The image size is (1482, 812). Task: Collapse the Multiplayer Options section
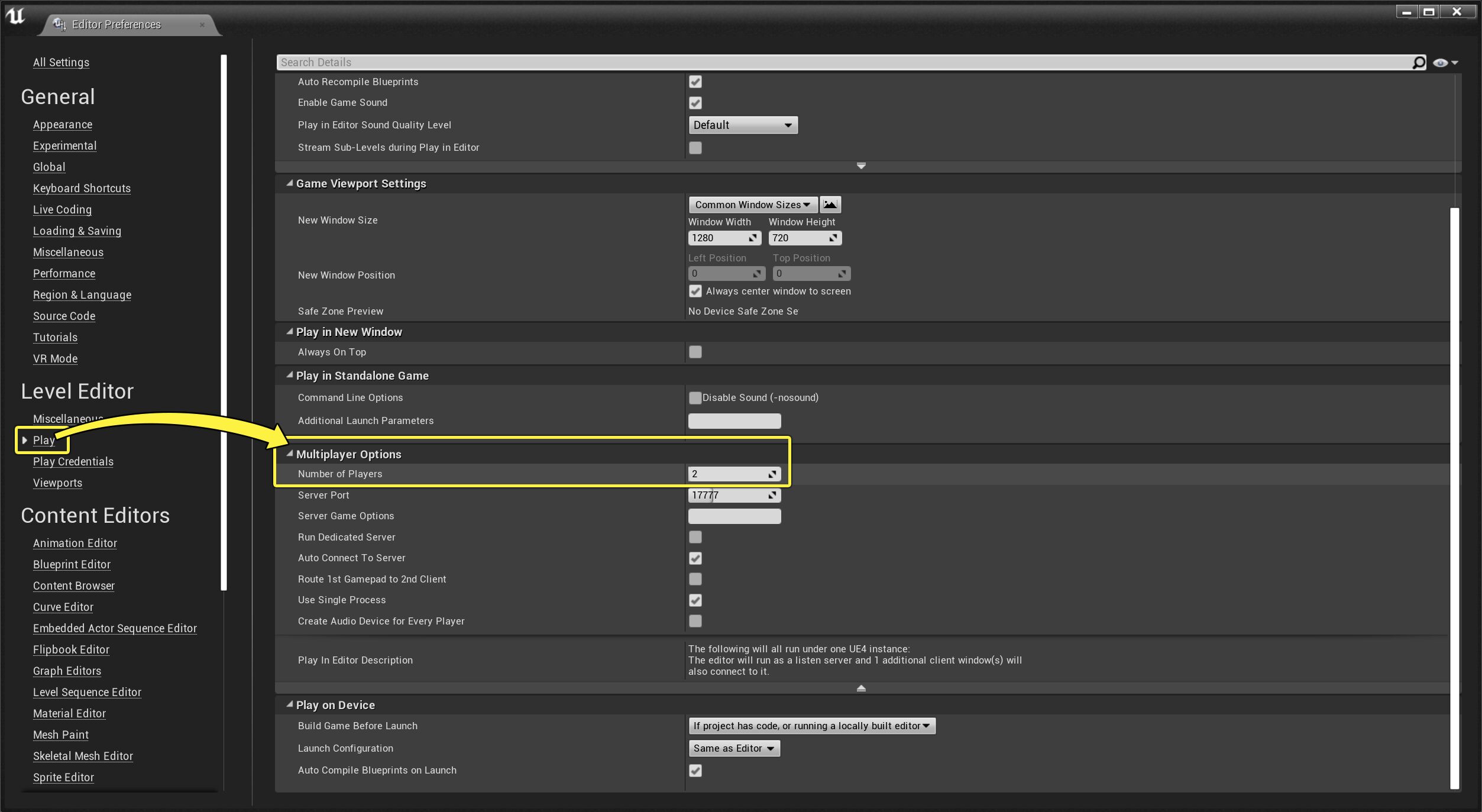pos(290,454)
